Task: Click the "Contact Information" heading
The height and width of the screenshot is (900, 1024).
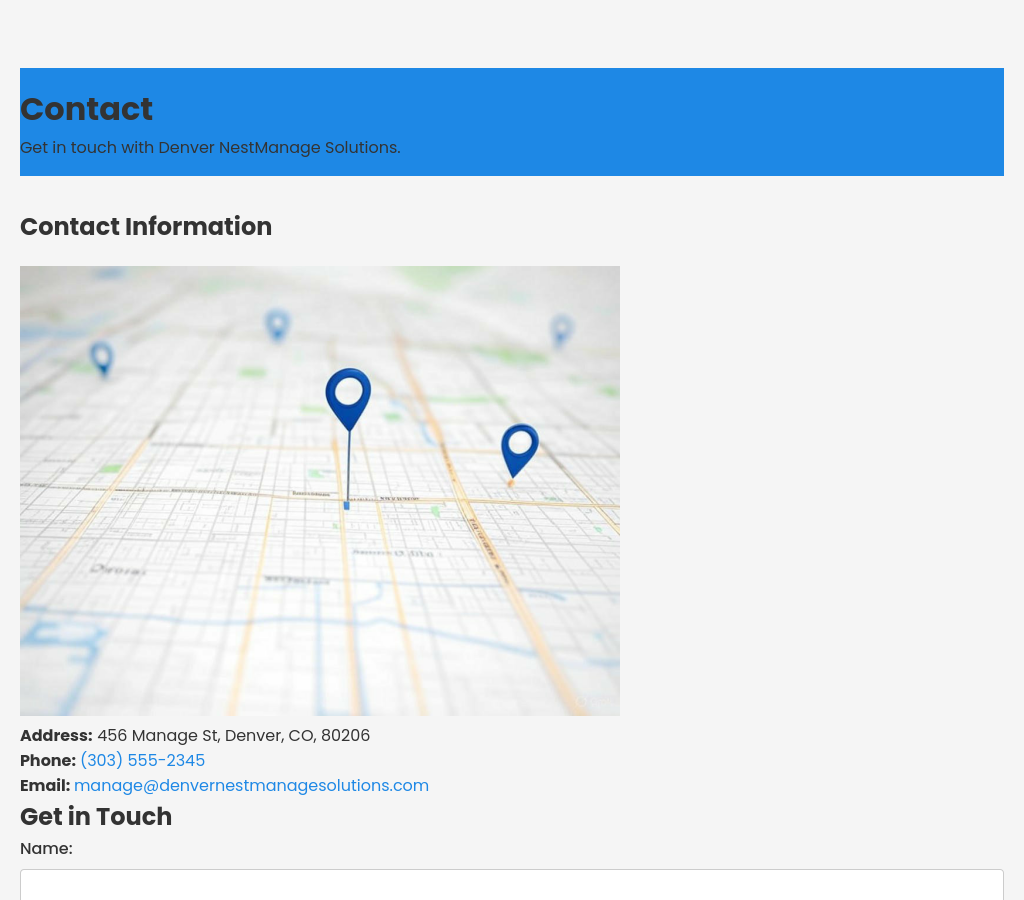Action: [x=146, y=227]
